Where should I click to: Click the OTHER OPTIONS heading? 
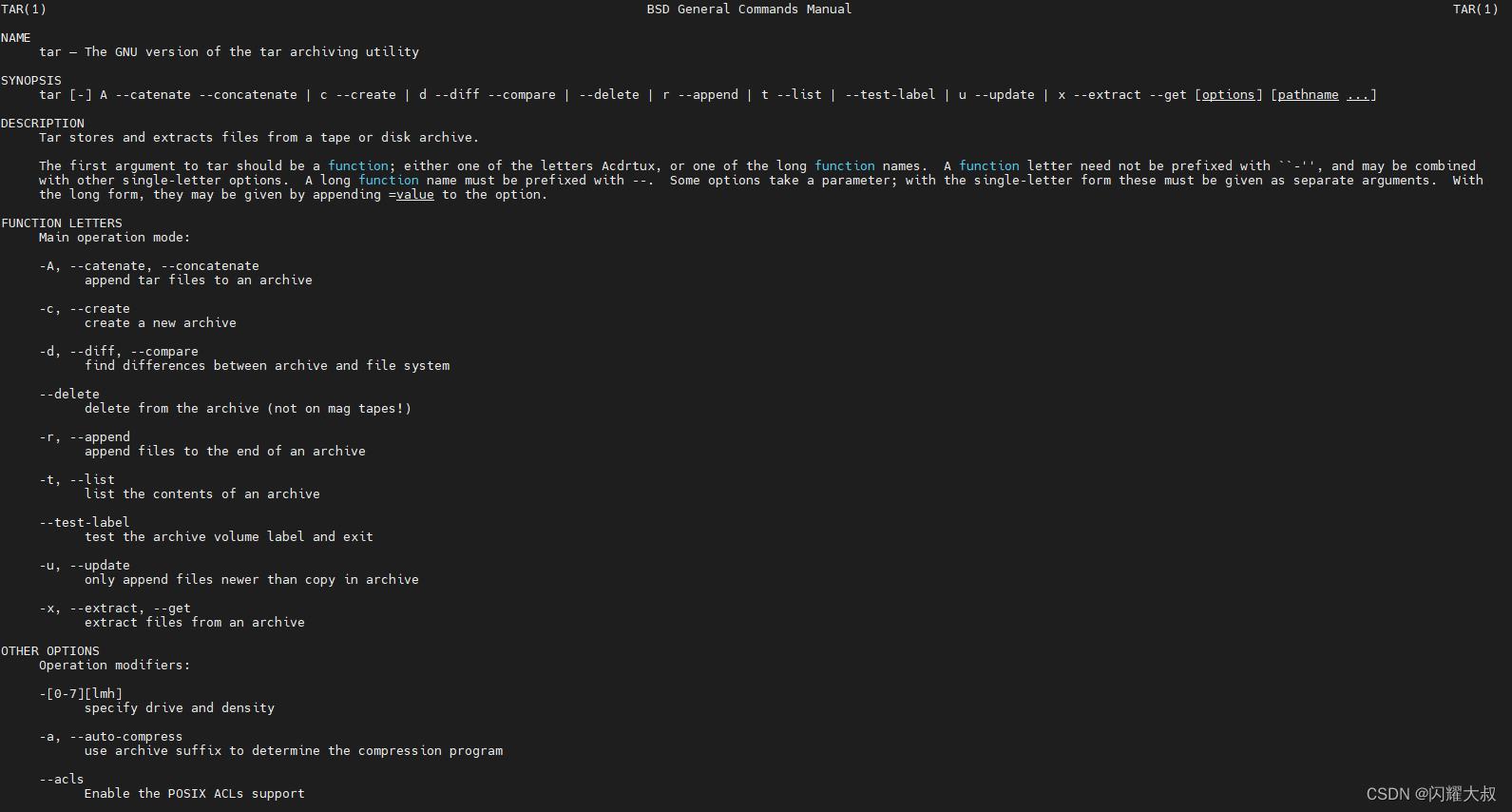[x=50, y=651]
